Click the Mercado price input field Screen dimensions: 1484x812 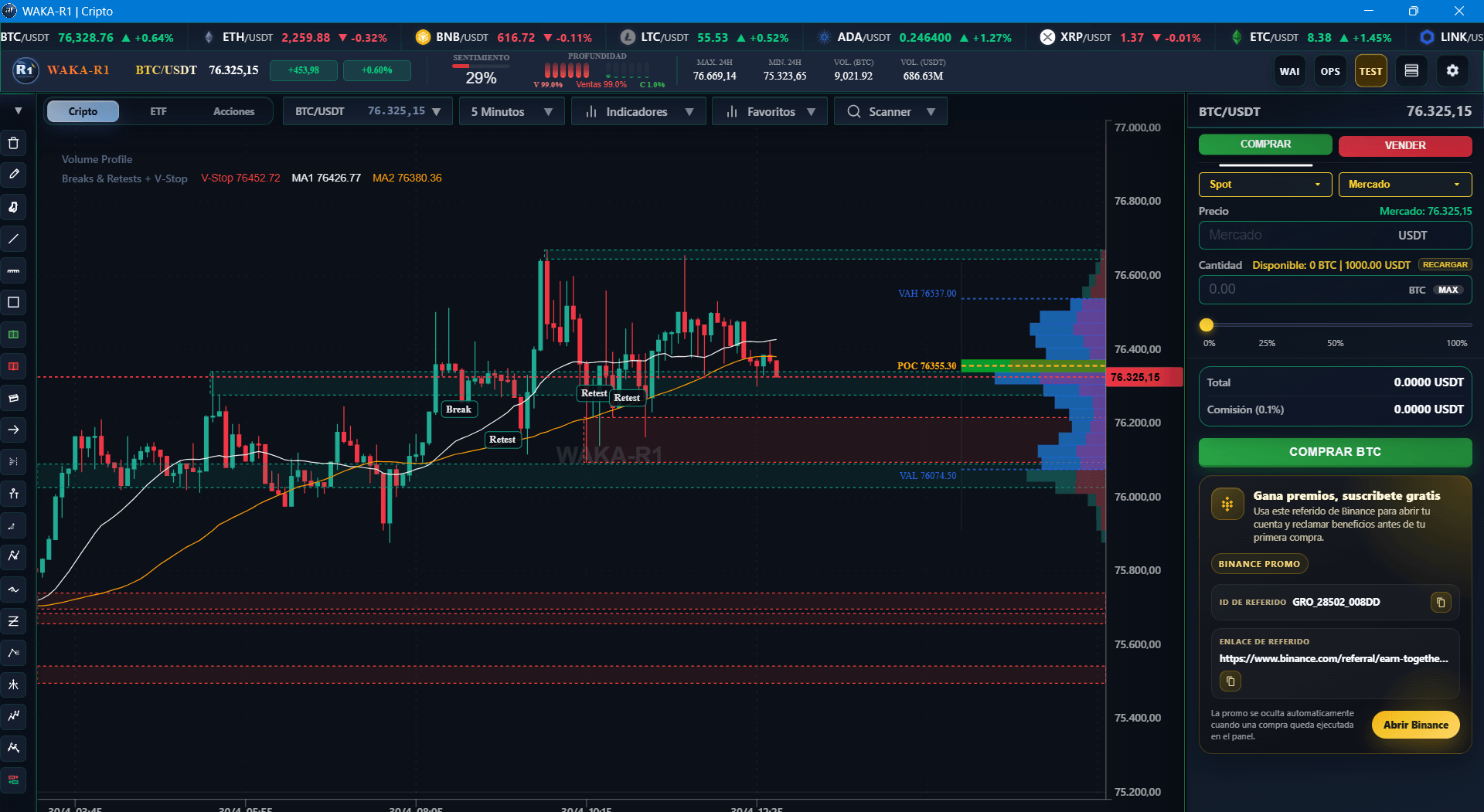(1335, 235)
